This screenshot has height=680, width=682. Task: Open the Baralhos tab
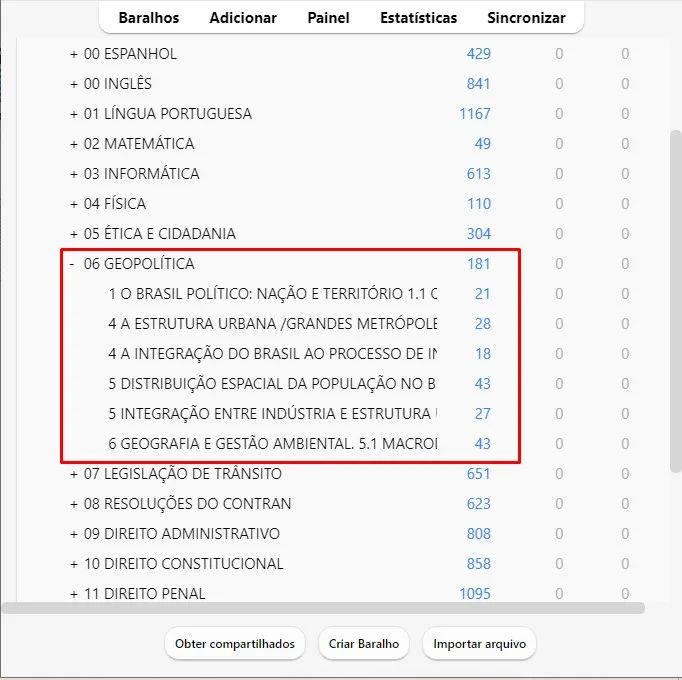149,18
